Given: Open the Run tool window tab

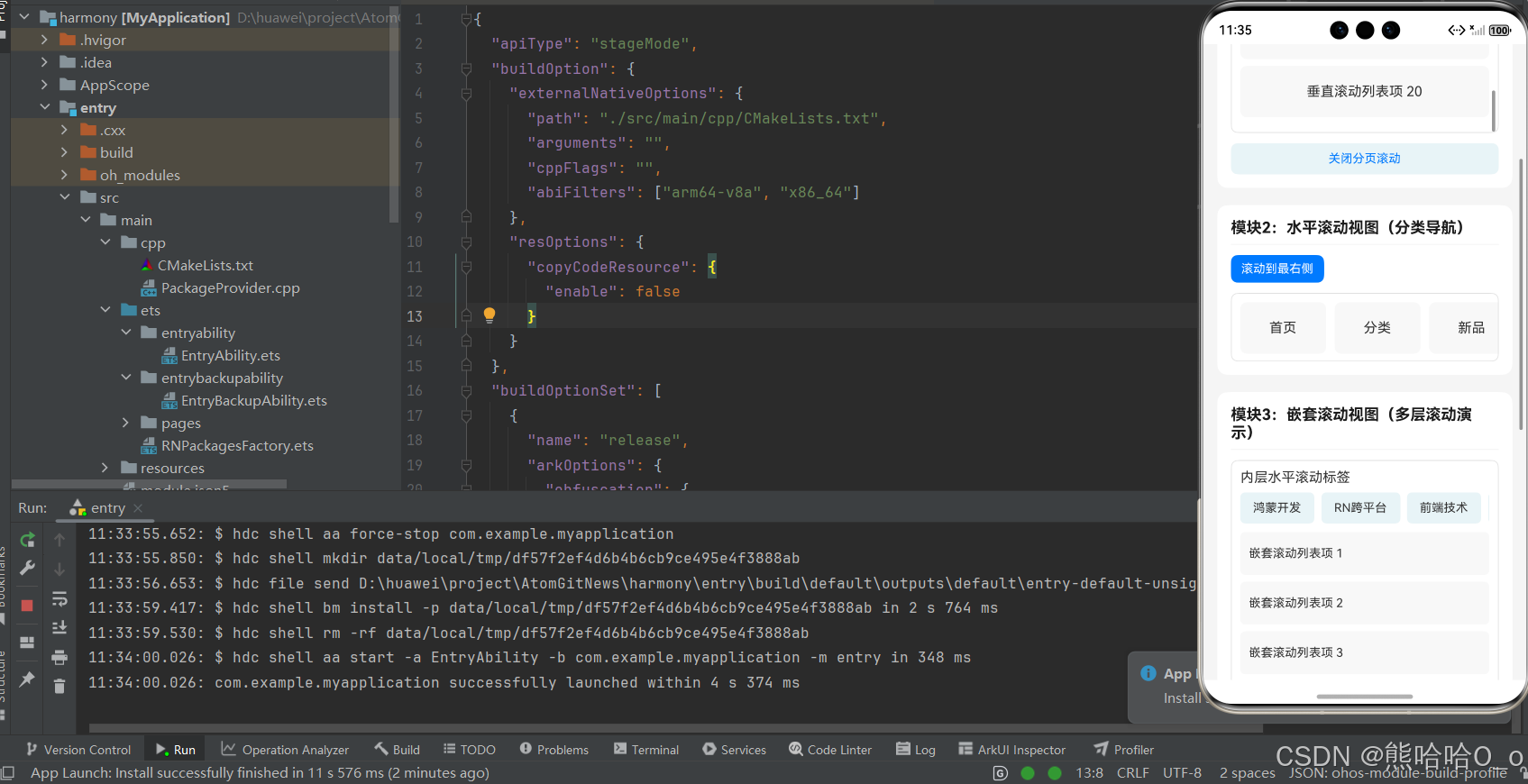Looking at the screenshot, I should click(176, 750).
